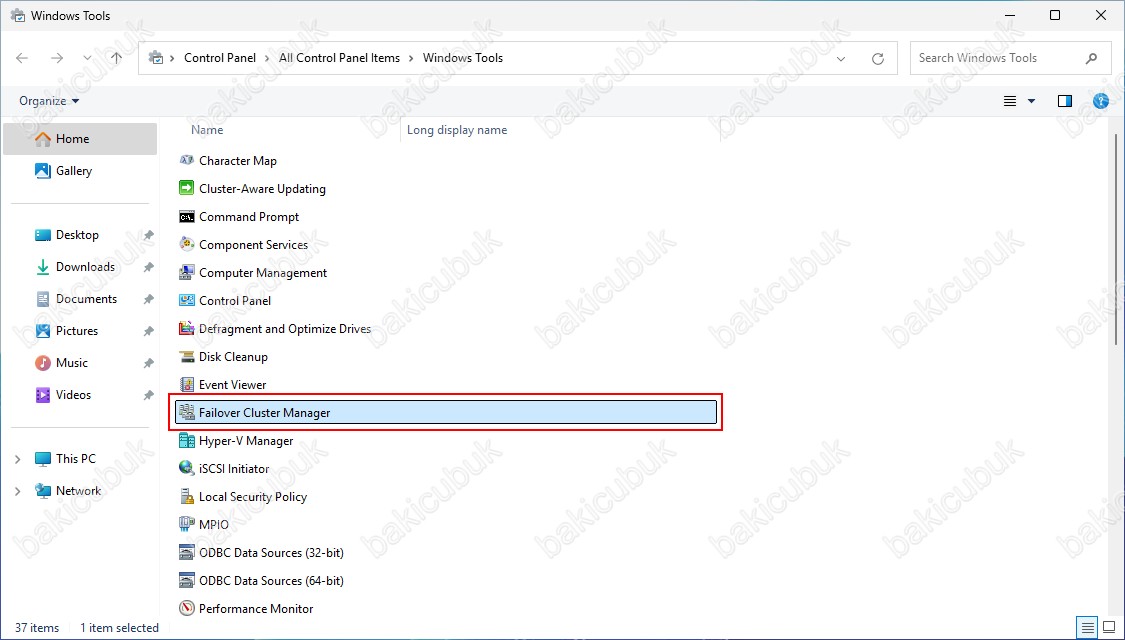Switch to details view in status bar
Image resolution: width=1125 pixels, height=640 pixels.
(x=1086, y=626)
